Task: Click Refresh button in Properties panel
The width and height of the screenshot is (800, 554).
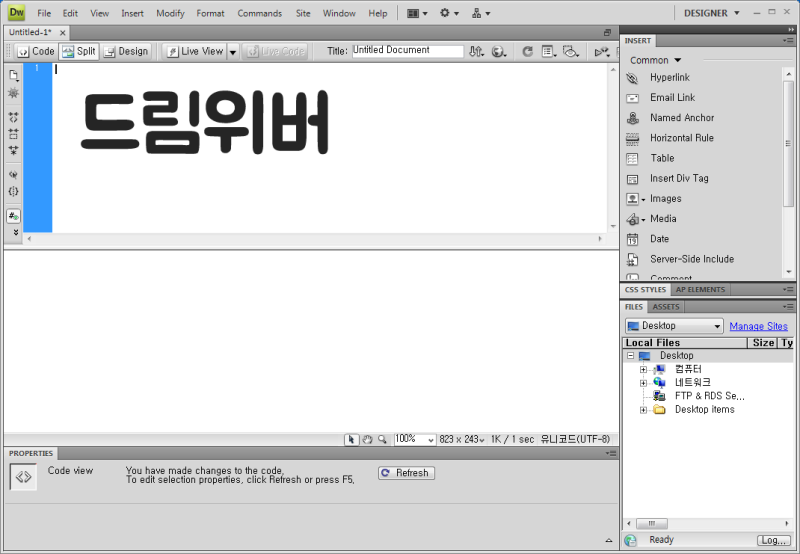Action: [x=407, y=473]
